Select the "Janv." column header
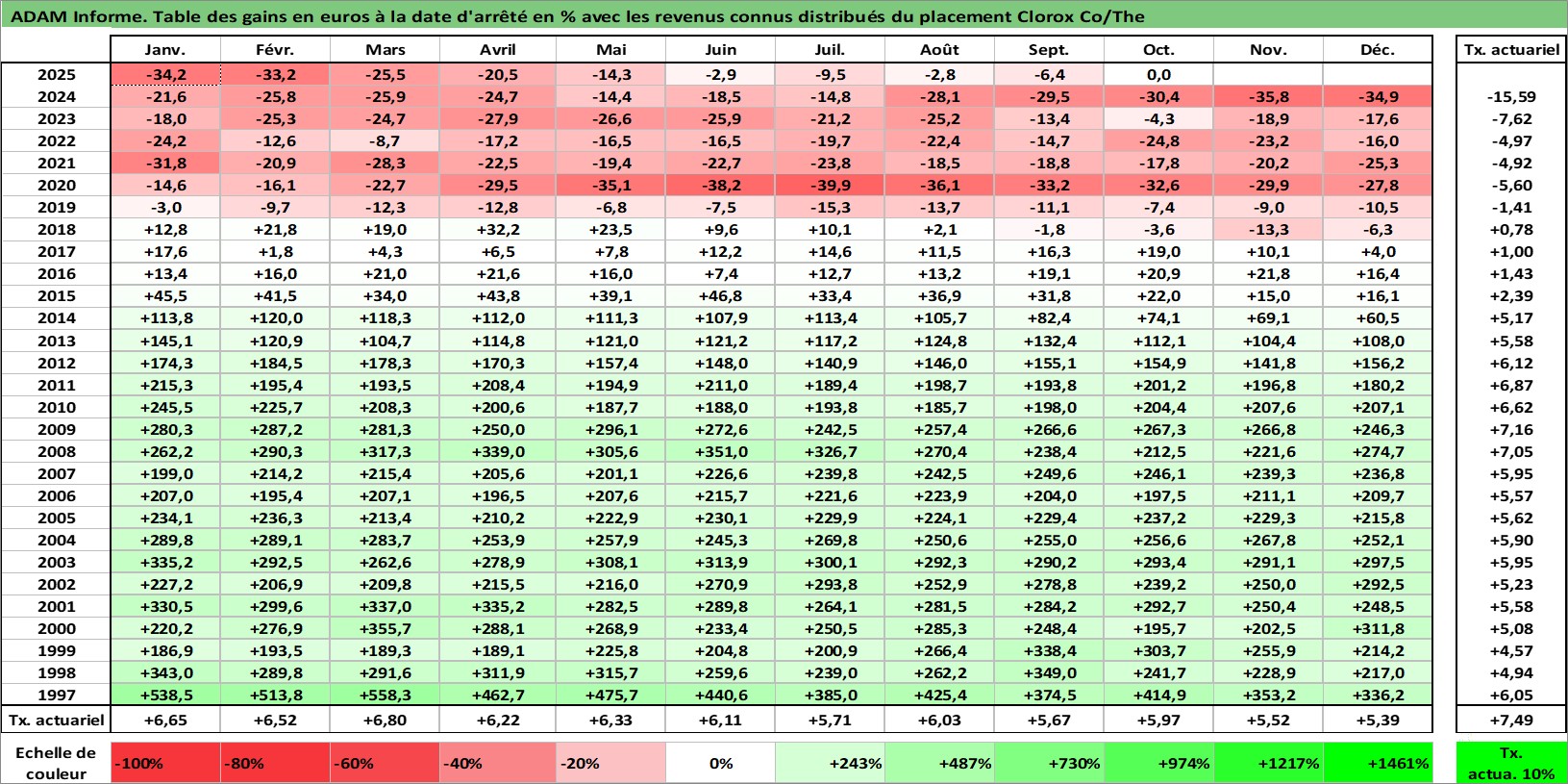This screenshot has height=784, width=1568. (165, 50)
